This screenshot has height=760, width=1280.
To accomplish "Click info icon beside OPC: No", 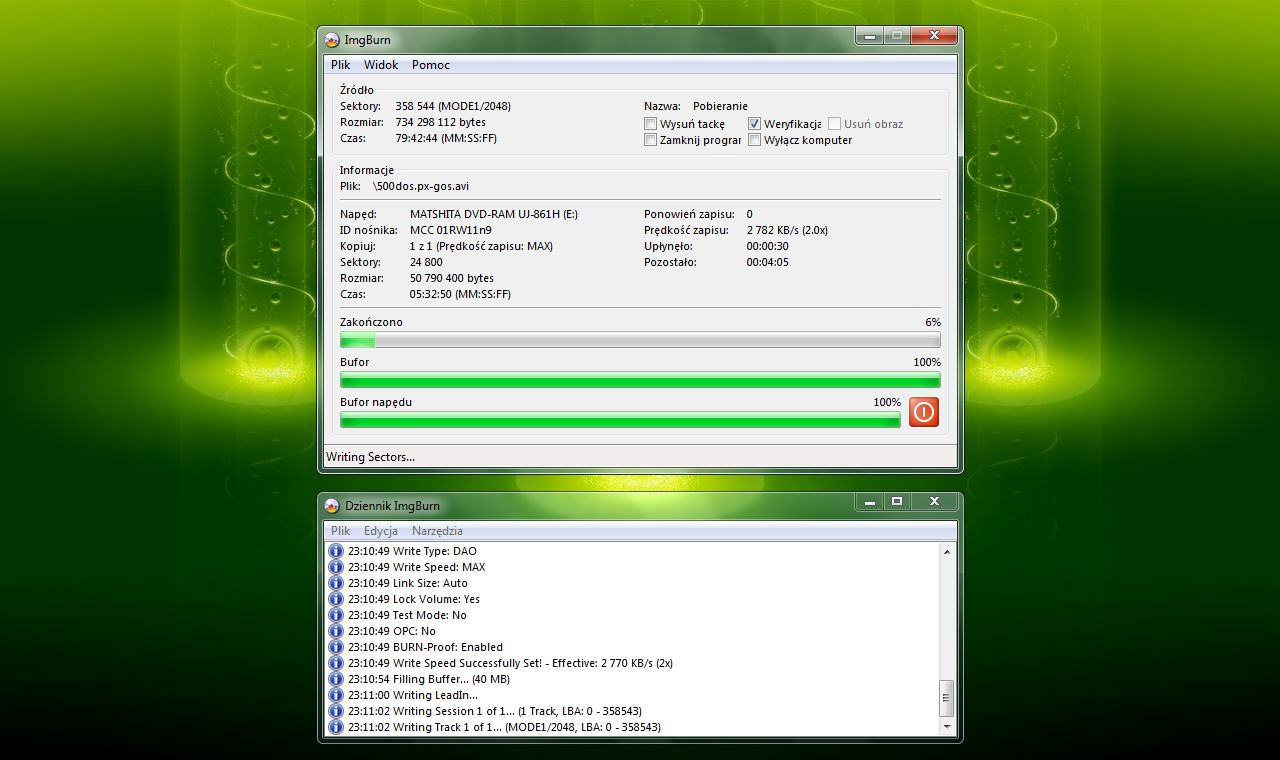I will pos(336,631).
